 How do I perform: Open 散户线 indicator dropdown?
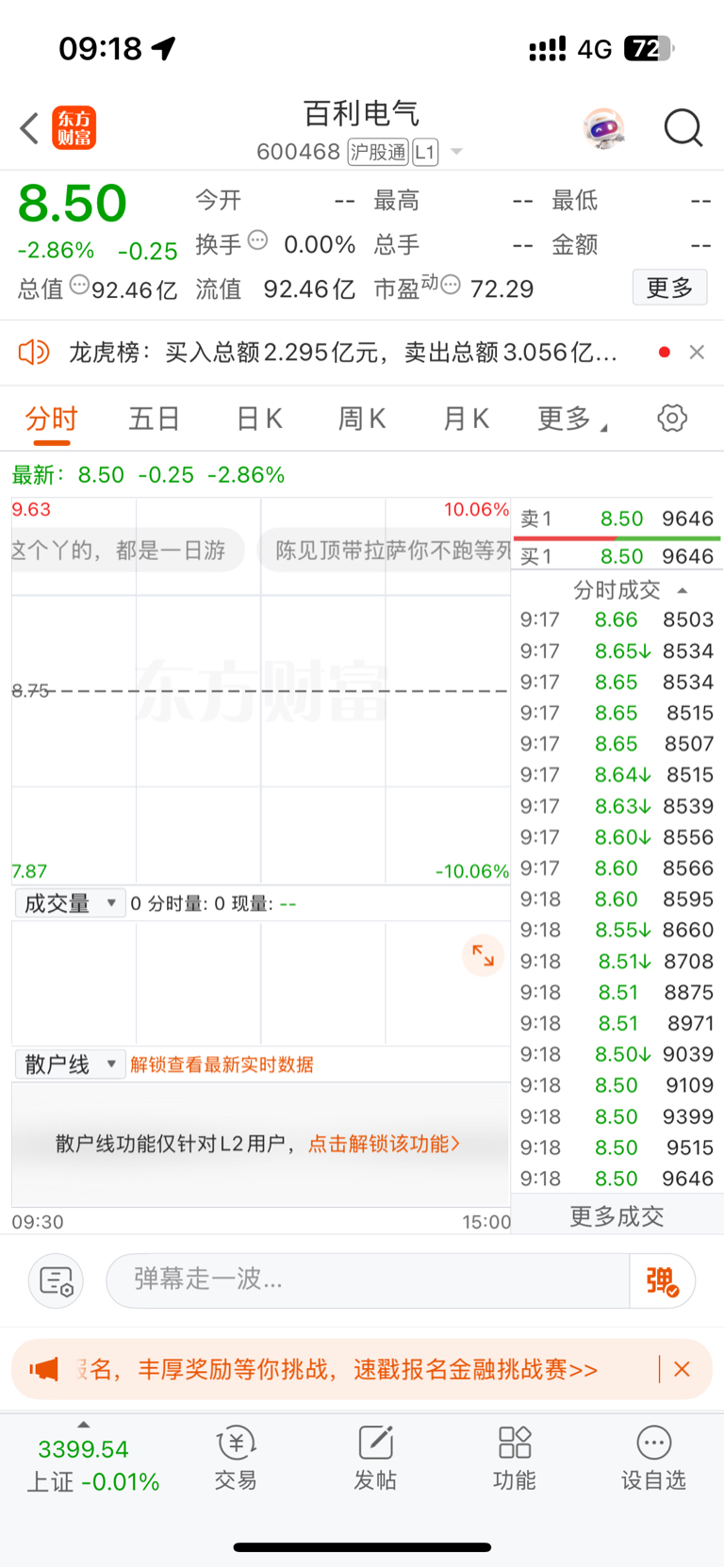pyautogui.click(x=70, y=1065)
